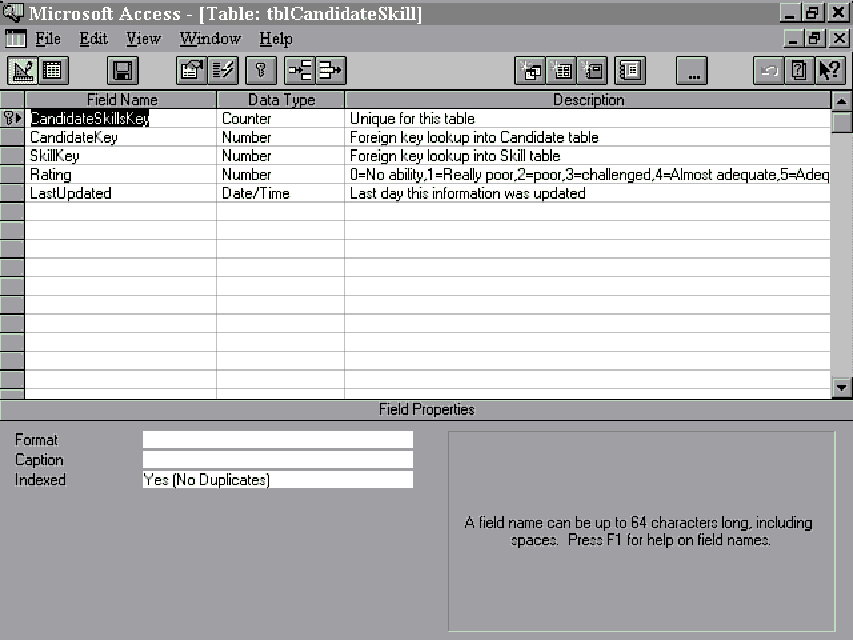Click the Indexed property field

pos(277,480)
